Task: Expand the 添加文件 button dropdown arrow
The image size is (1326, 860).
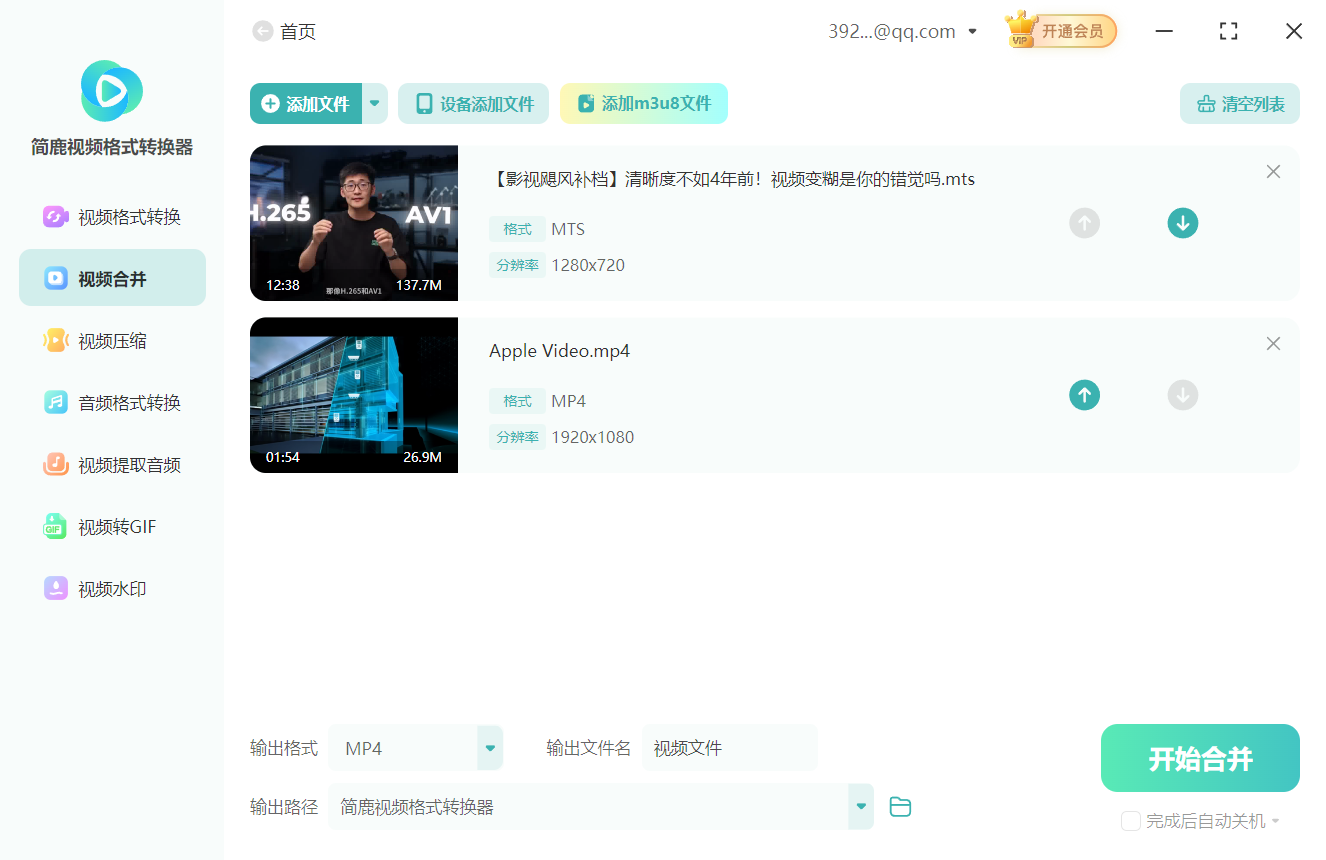Action: point(374,103)
